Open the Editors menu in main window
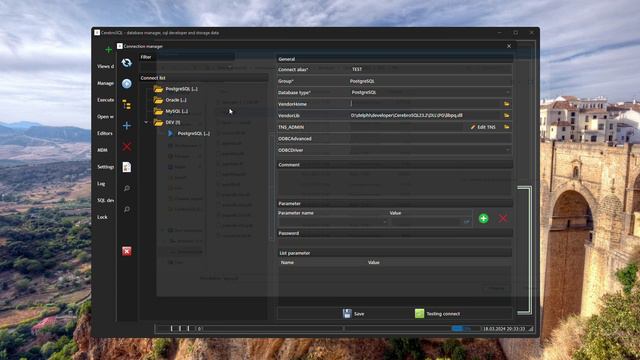The height and width of the screenshot is (360, 640). coord(105,133)
